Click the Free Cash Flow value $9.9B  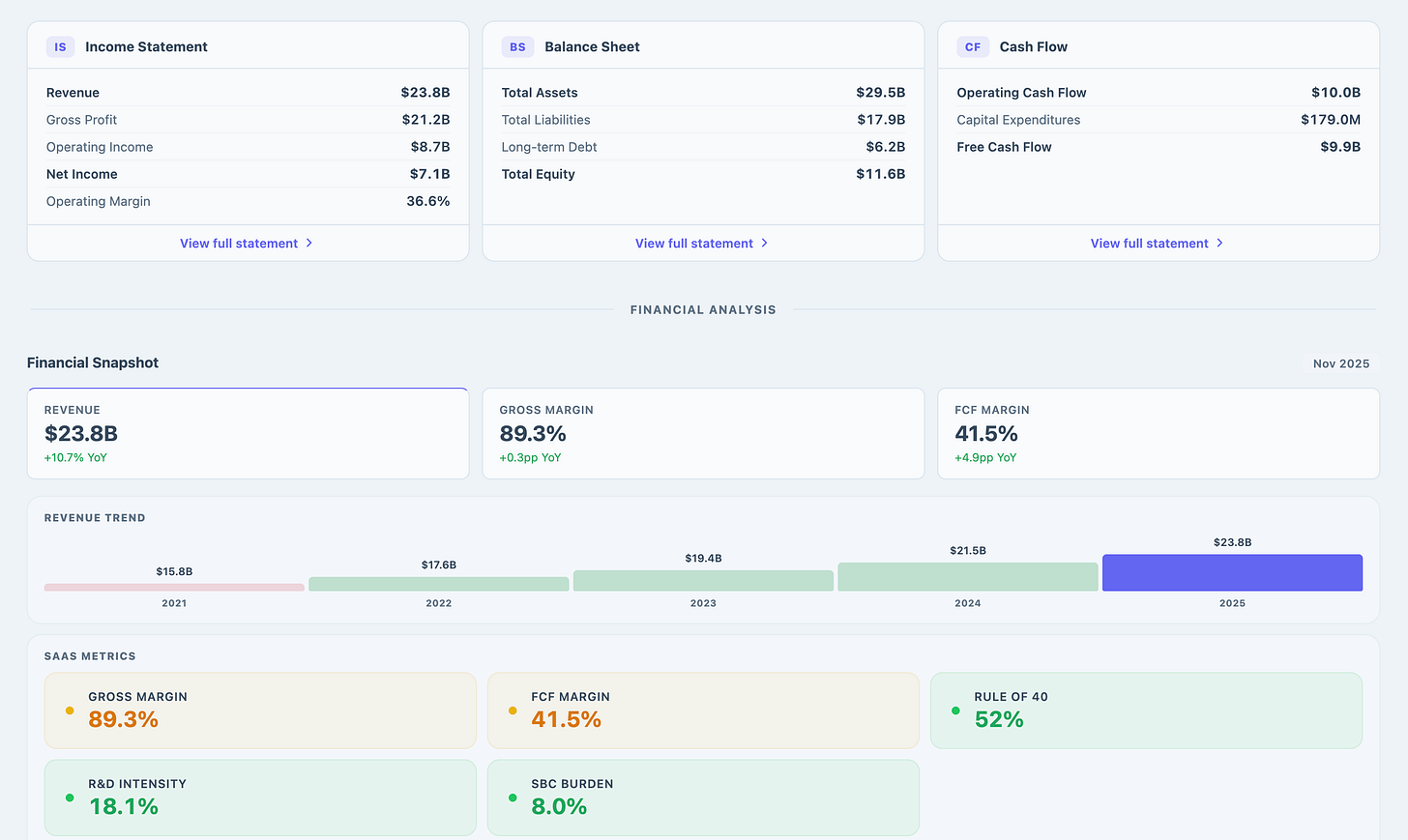(1340, 147)
